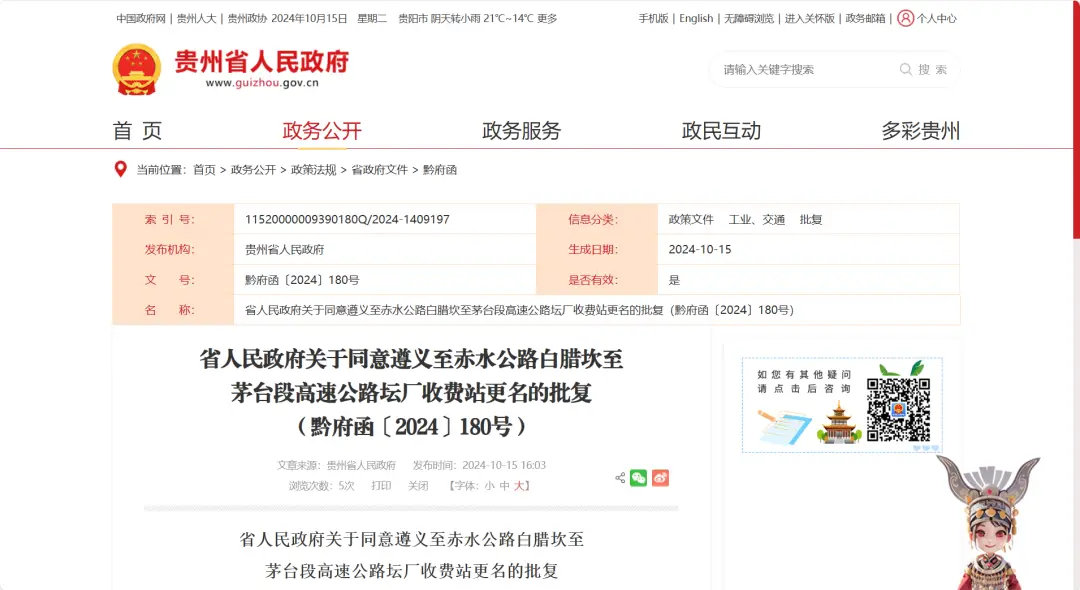Switch to English version
1080x590 pixels.
[696, 18]
